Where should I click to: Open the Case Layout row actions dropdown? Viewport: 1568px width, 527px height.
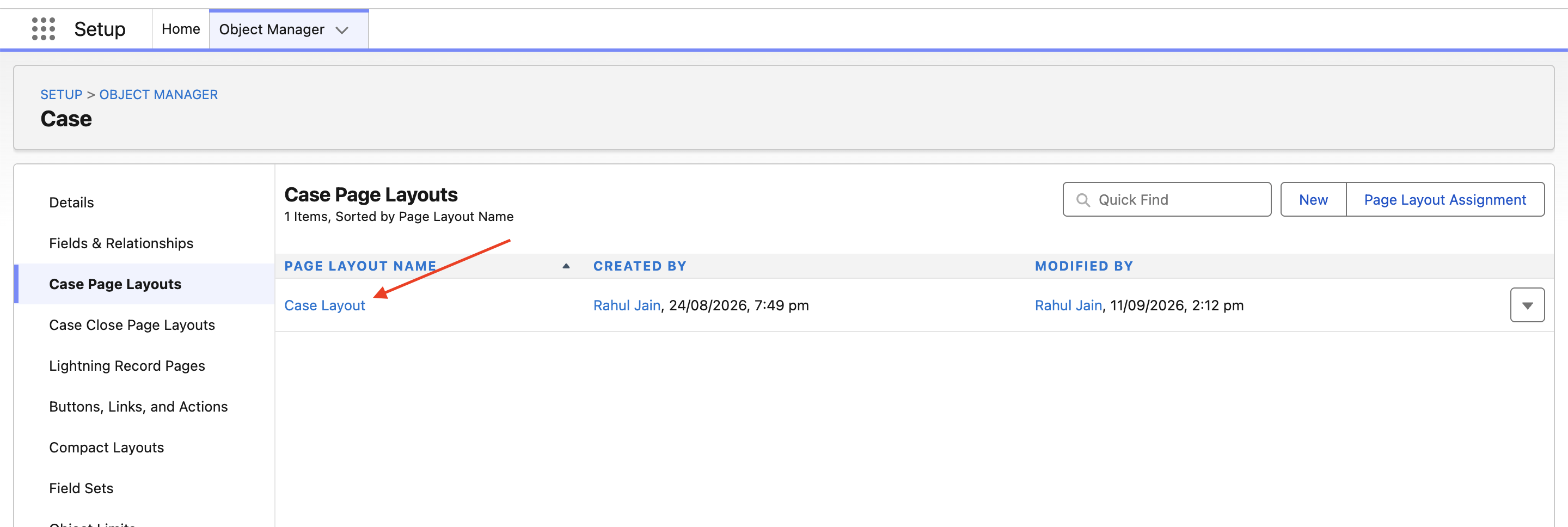(1527, 305)
